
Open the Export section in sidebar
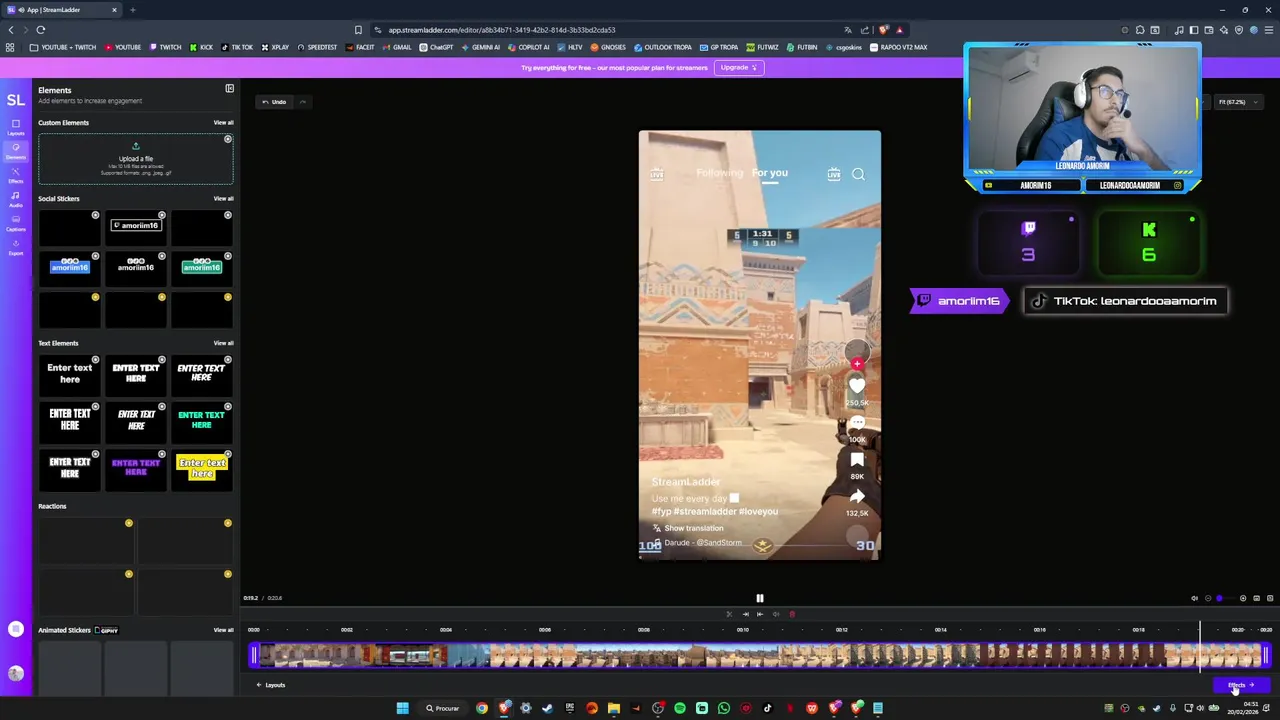16,247
